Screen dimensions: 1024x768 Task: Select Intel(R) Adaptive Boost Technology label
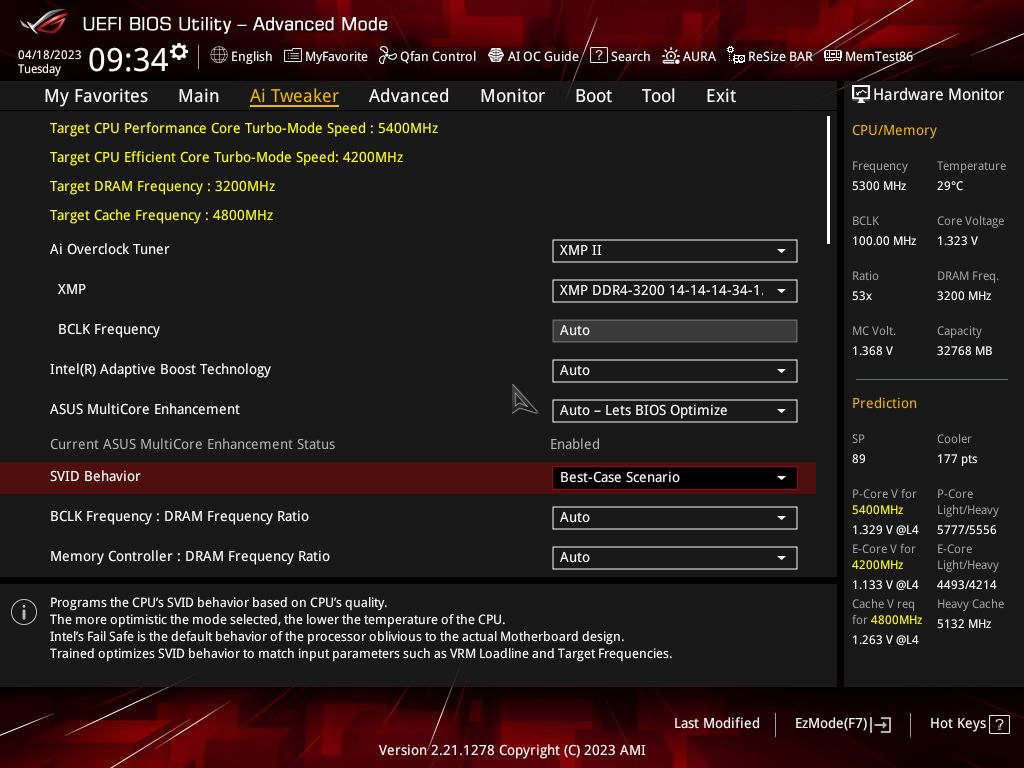[160, 370]
